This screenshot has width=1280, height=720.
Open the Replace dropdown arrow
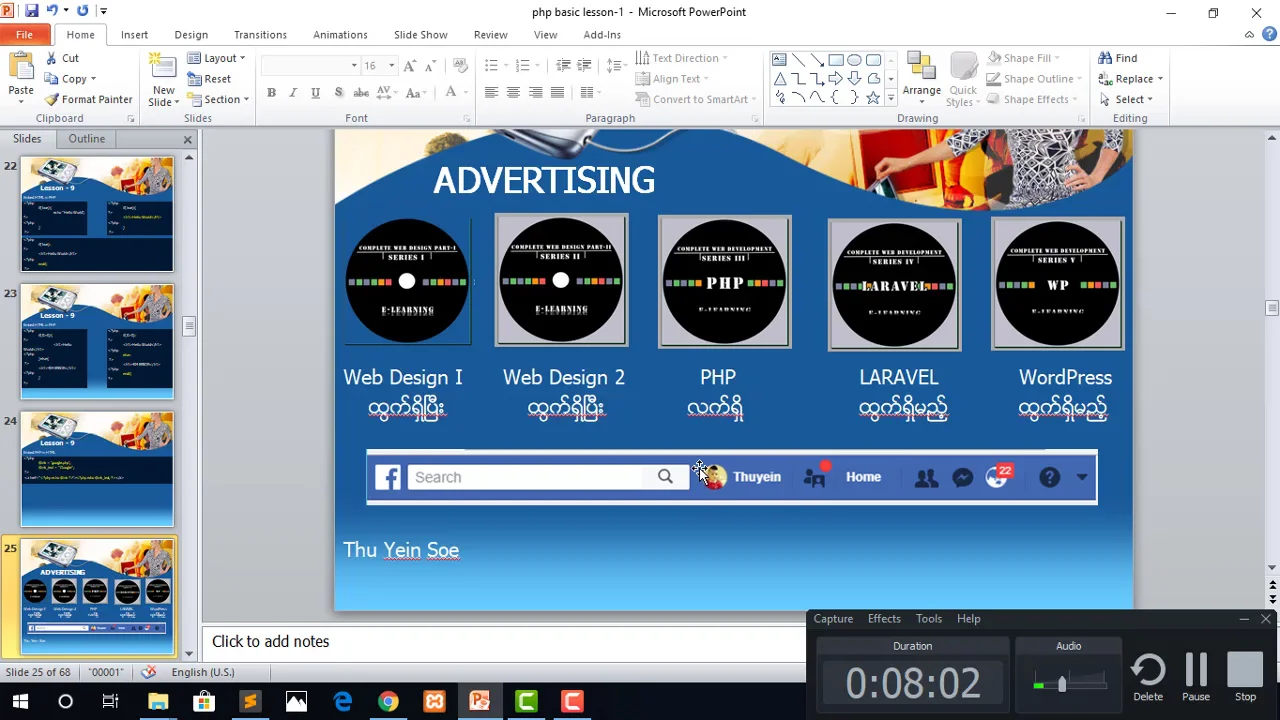[1160, 79]
